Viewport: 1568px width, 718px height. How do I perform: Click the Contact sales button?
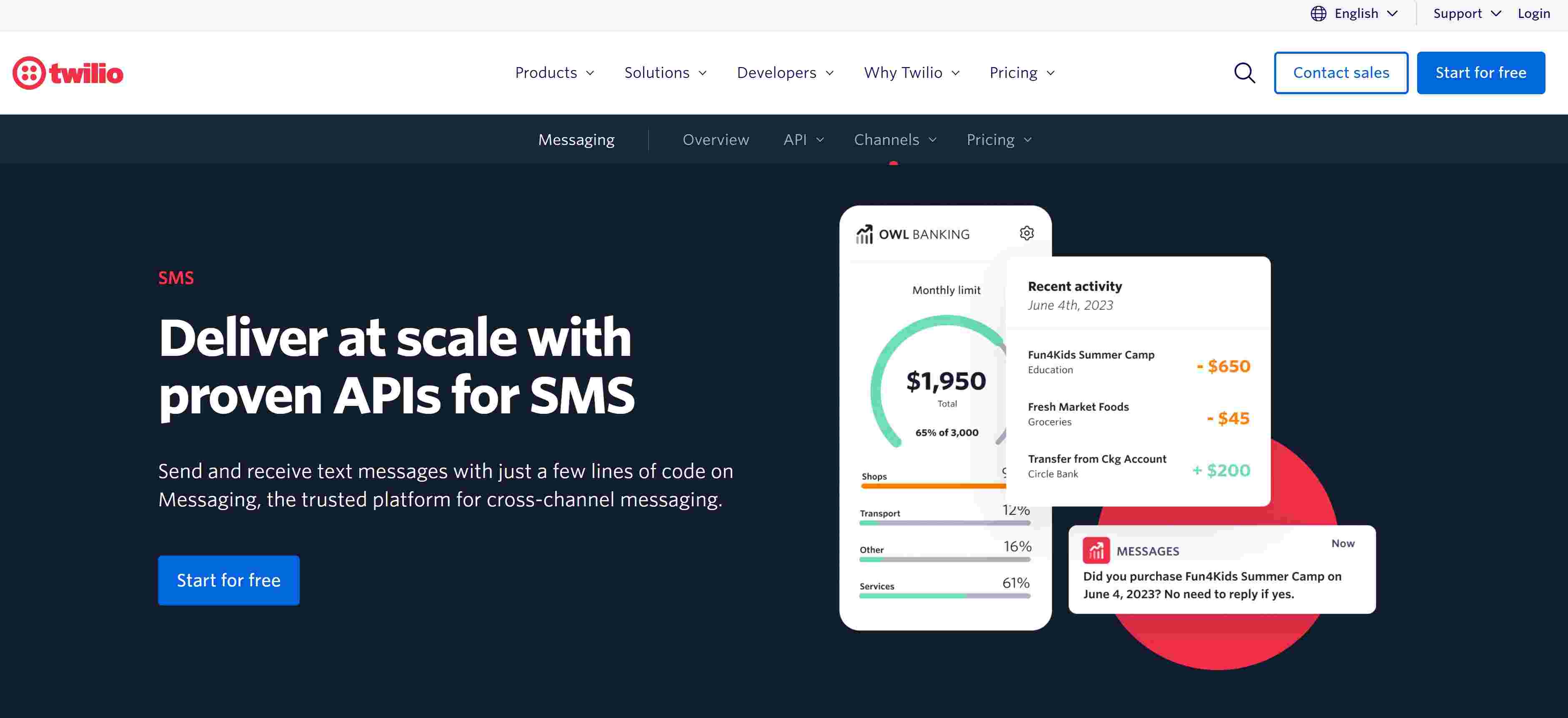1341,73
